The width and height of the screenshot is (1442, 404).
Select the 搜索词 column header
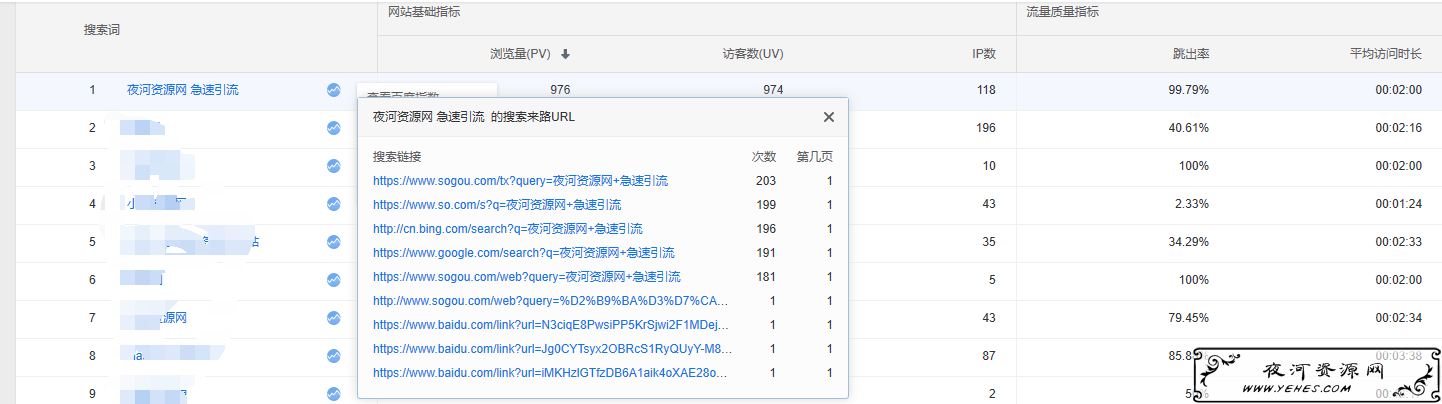tap(102, 30)
